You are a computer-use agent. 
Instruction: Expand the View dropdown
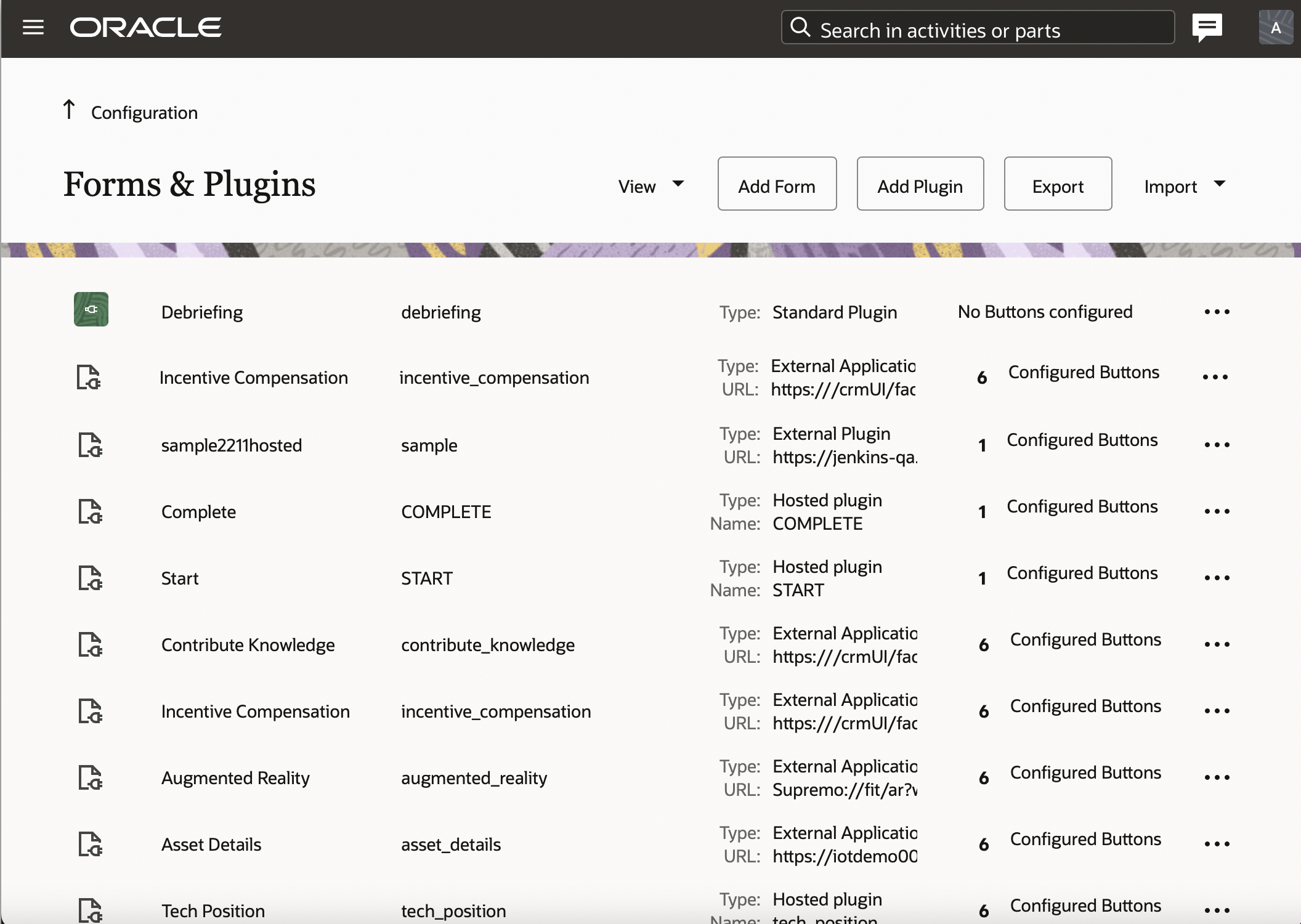click(x=651, y=185)
